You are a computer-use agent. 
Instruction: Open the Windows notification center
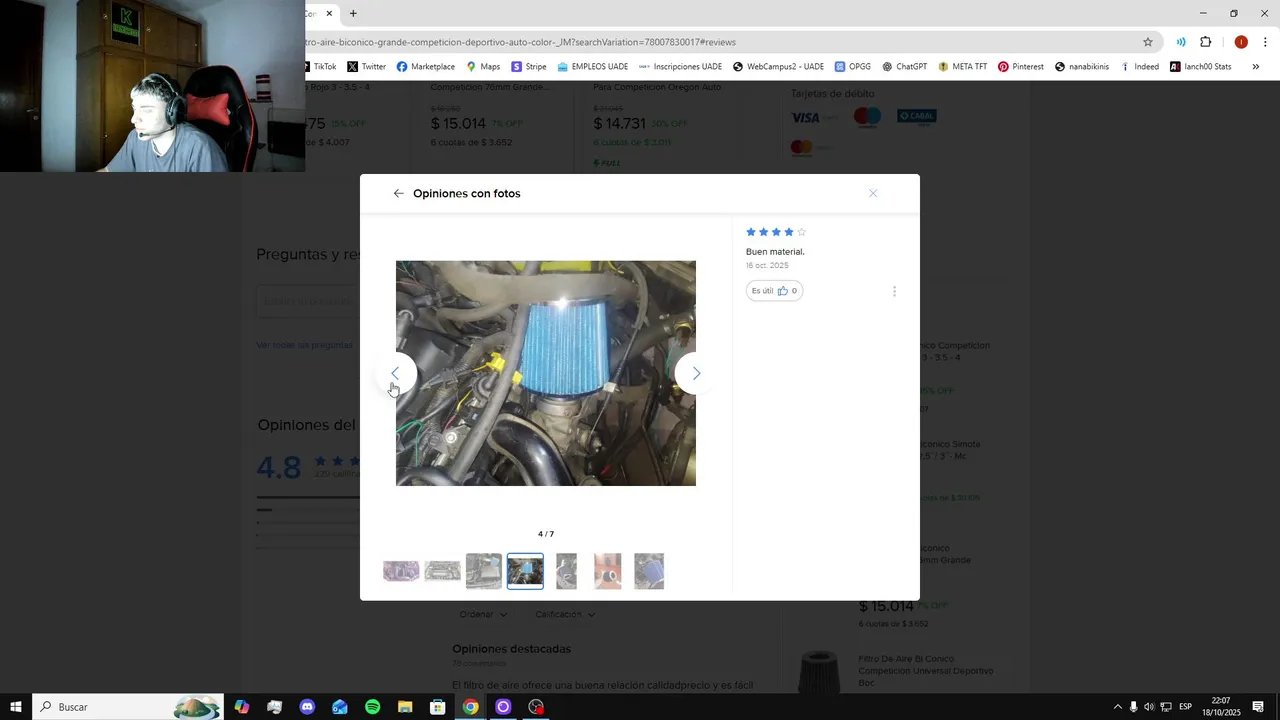pyautogui.click(x=1258, y=707)
